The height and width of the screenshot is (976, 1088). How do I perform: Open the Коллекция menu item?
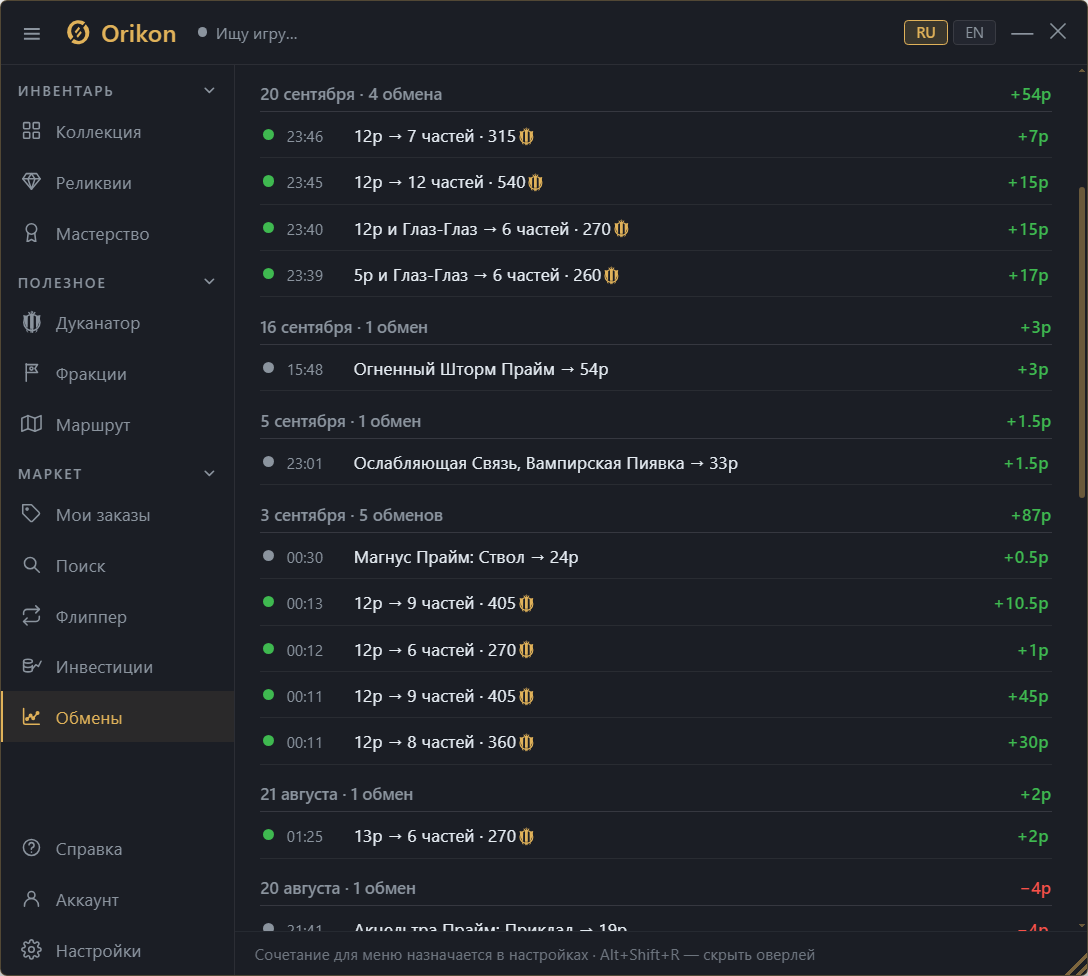(118, 132)
